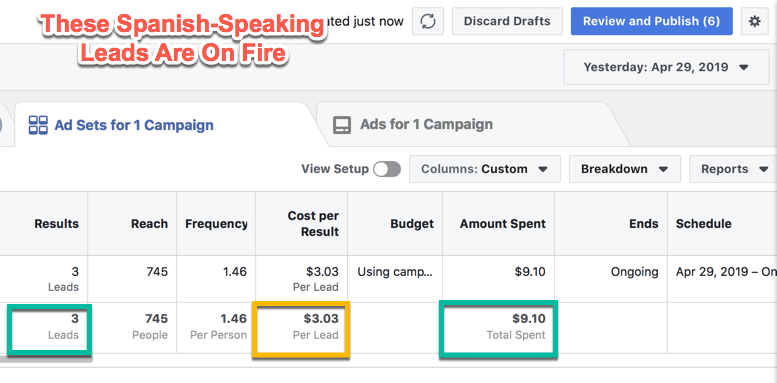Click the Using camp... budget cell
777x383 pixels.
click(x=395, y=272)
